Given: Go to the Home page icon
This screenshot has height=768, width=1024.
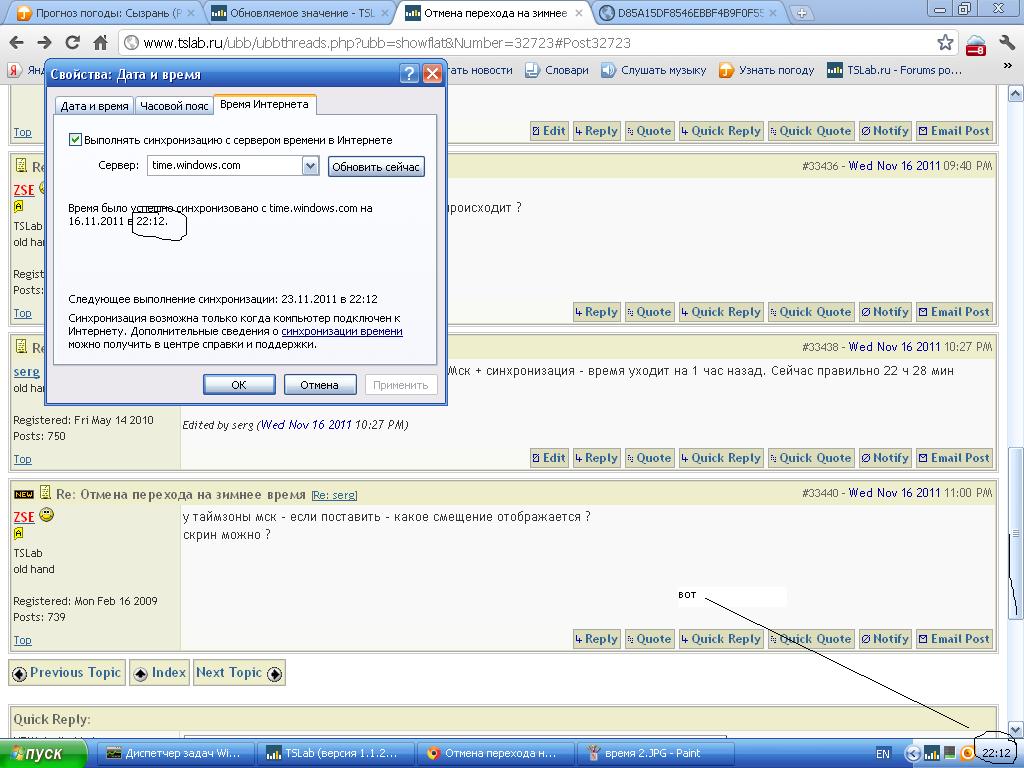Looking at the screenshot, I should click(x=100, y=42).
